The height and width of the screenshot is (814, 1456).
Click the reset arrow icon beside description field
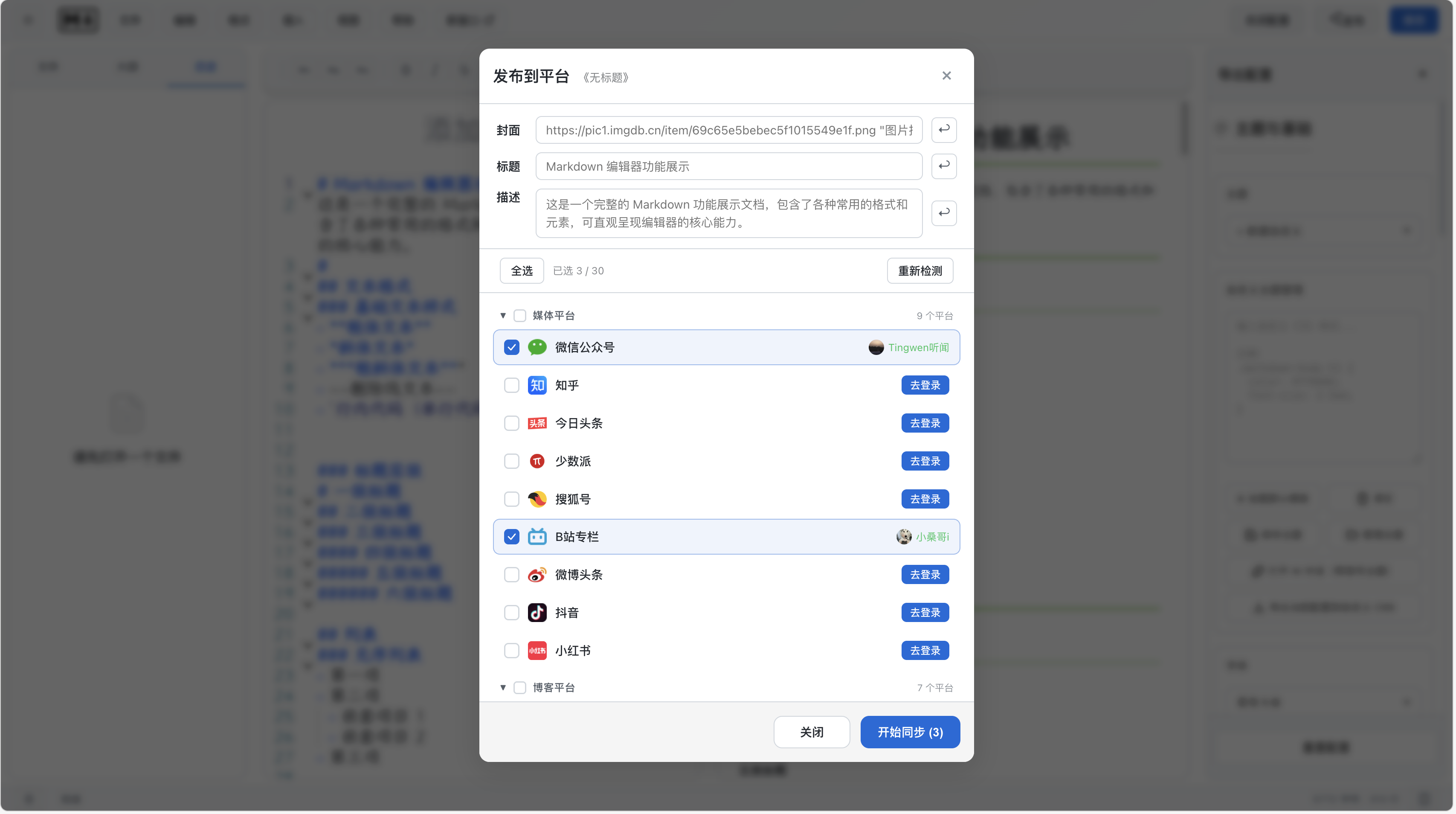click(x=943, y=212)
